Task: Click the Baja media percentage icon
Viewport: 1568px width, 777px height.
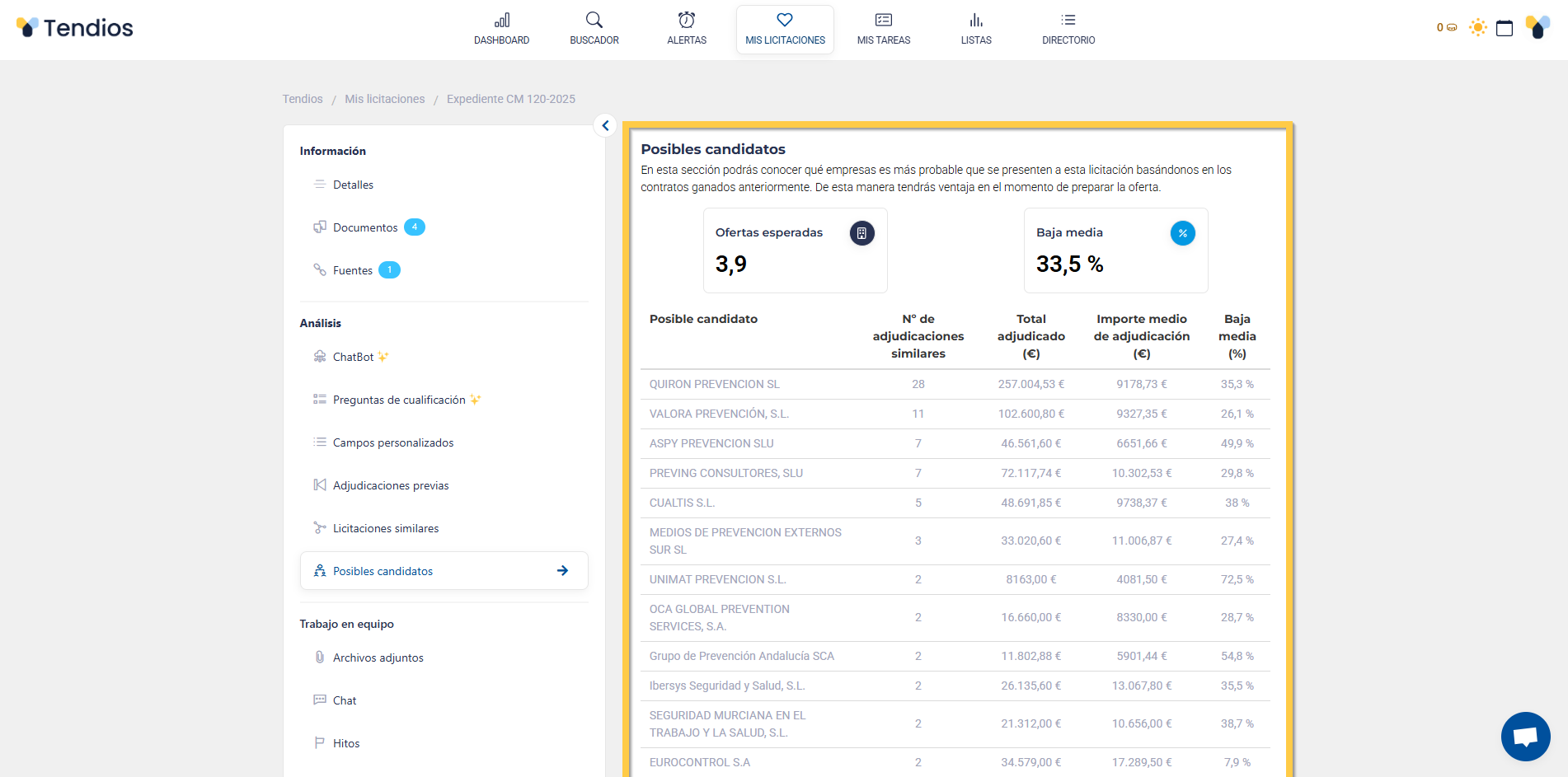Action: pos(1182,233)
